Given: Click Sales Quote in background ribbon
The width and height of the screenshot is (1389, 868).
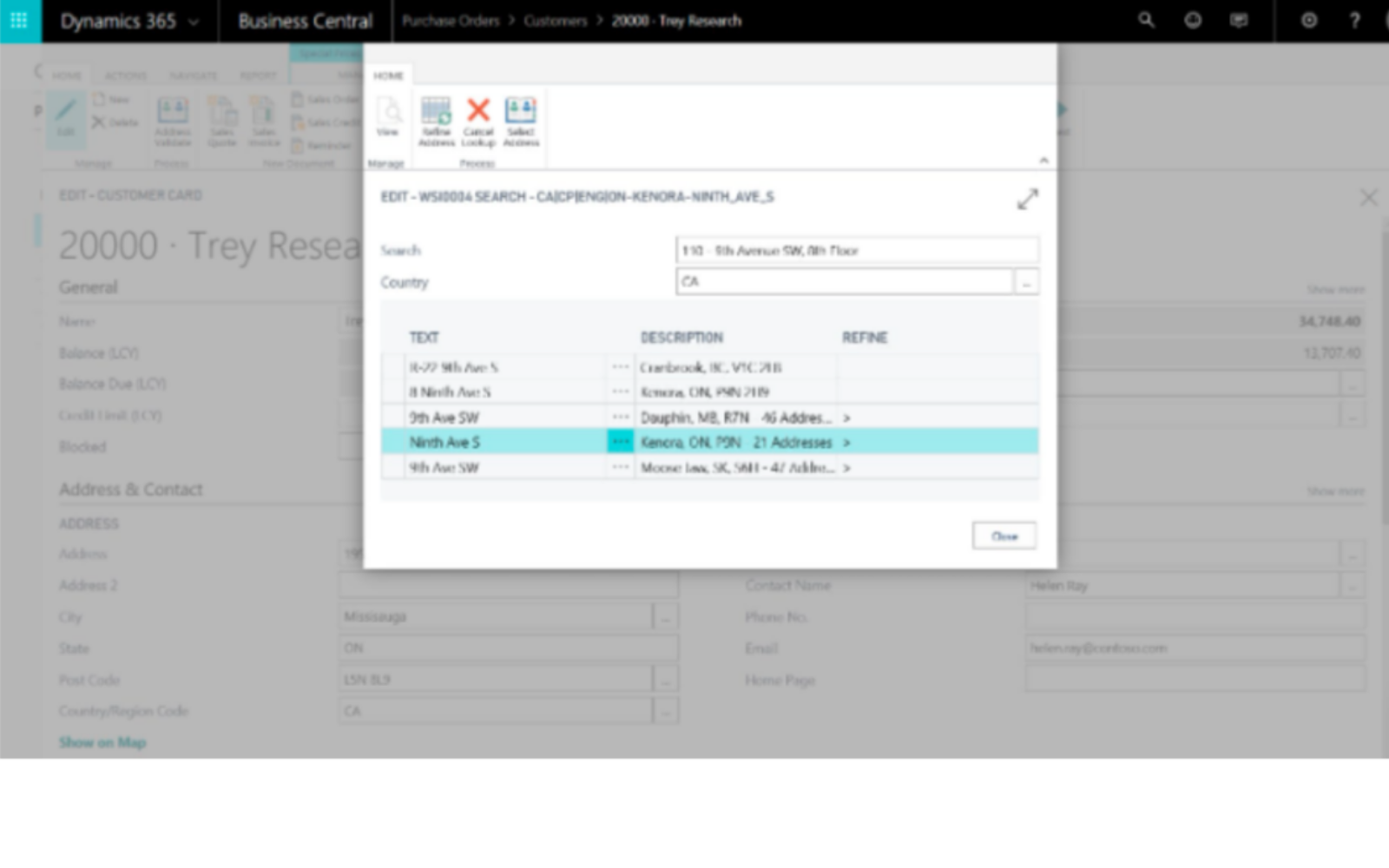Looking at the screenshot, I should (x=222, y=122).
